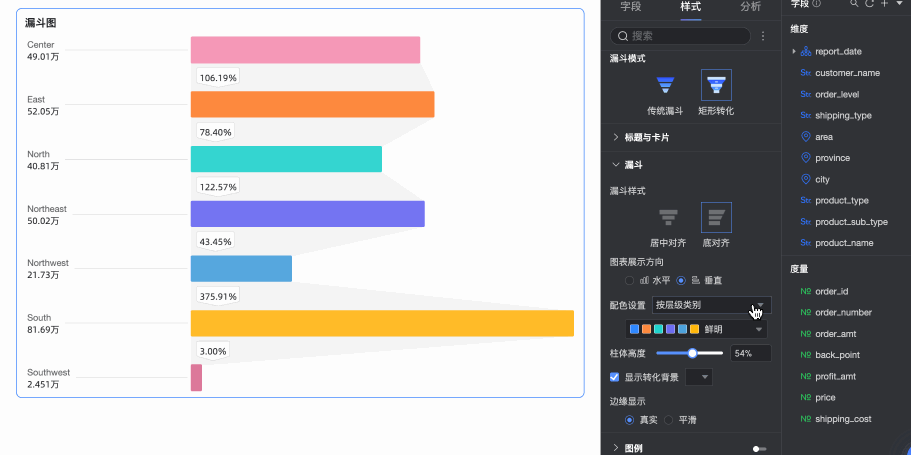The height and width of the screenshot is (455, 911).
Task: Select the 矩形转化 funnel mode icon
Action: click(x=716, y=85)
